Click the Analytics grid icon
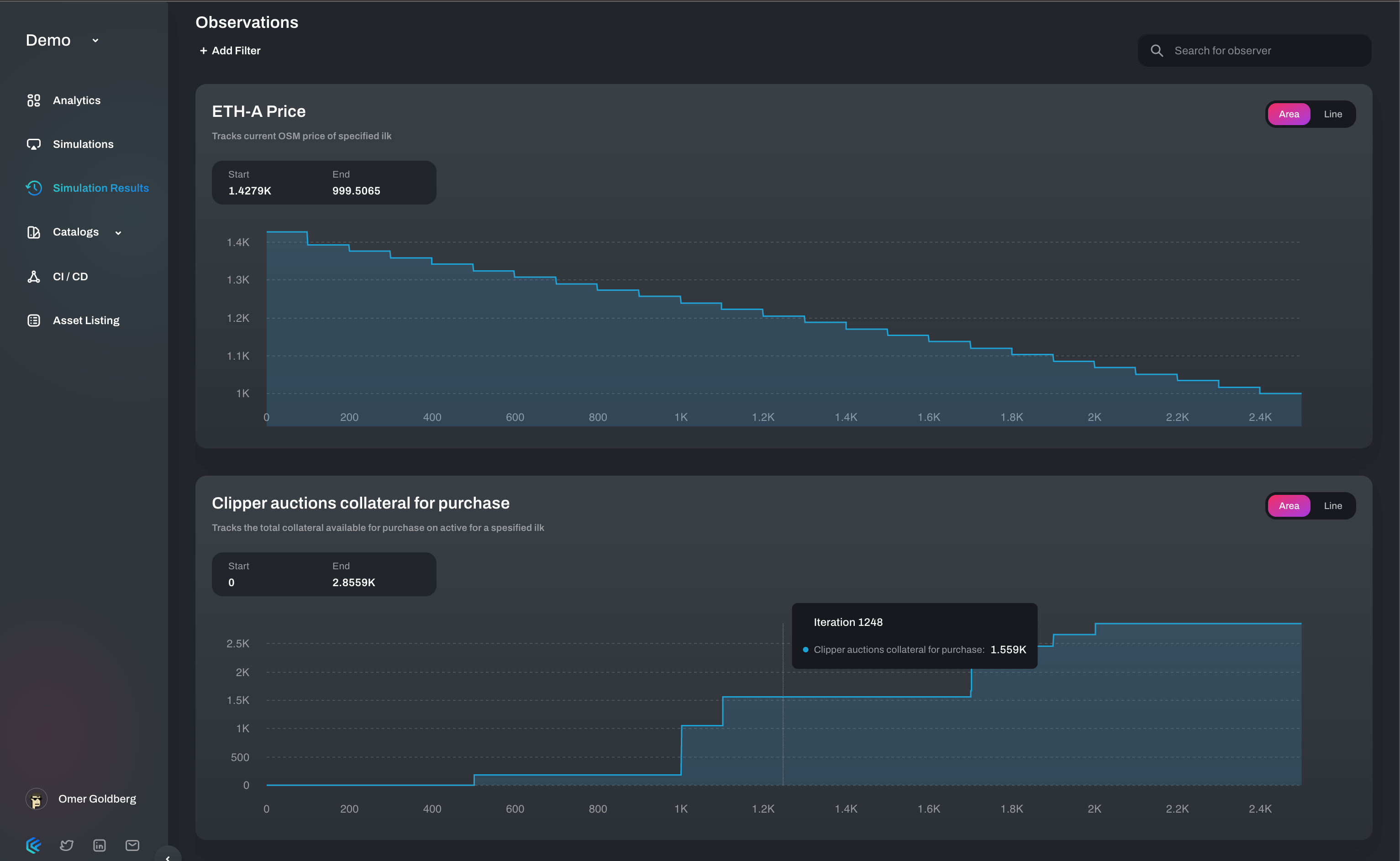The width and height of the screenshot is (1400, 861). pos(34,100)
